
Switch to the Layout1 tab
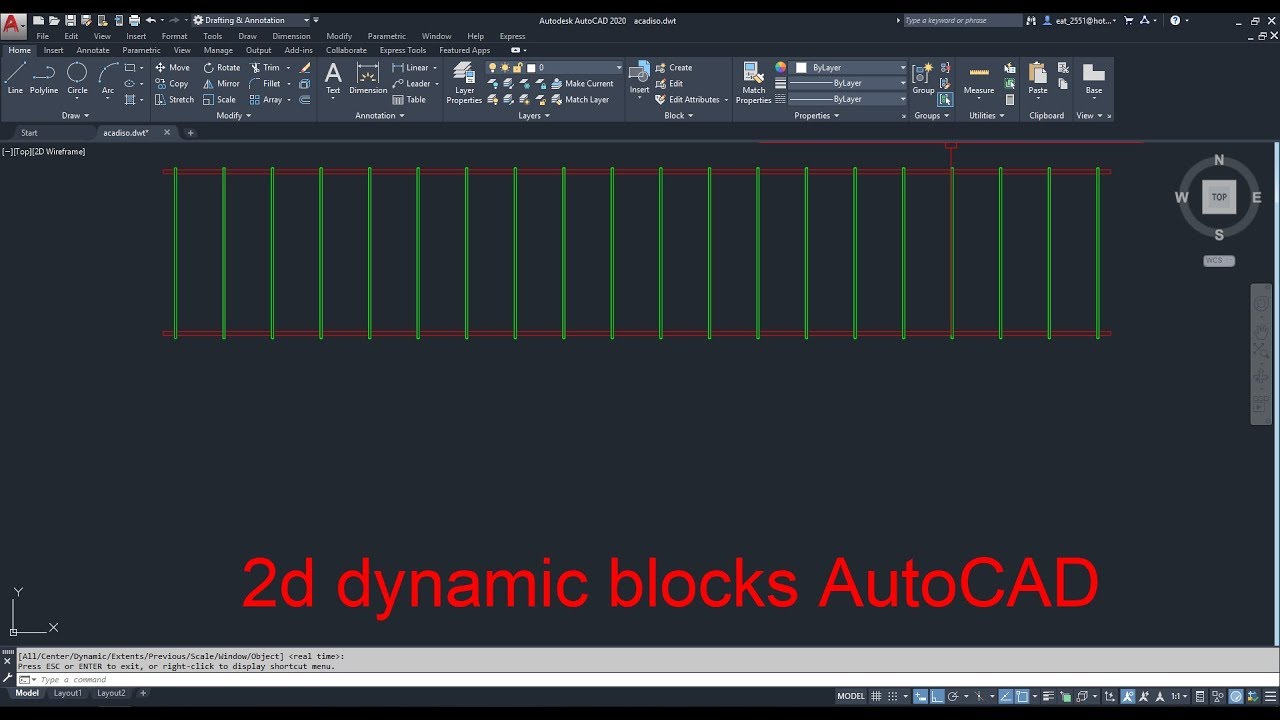click(x=68, y=693)
